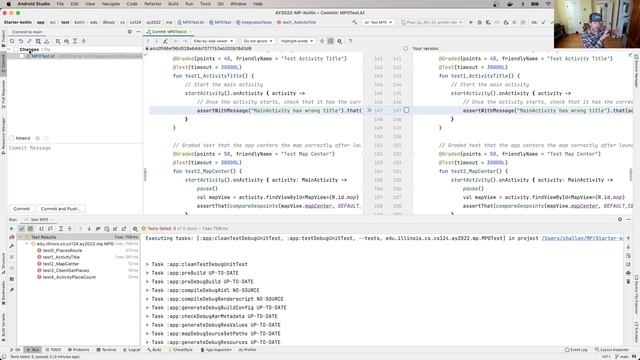This screenshot has width=640, height=360.
Task: Click the trash clear icon beside the console output
Action: (x=629, y=282)
